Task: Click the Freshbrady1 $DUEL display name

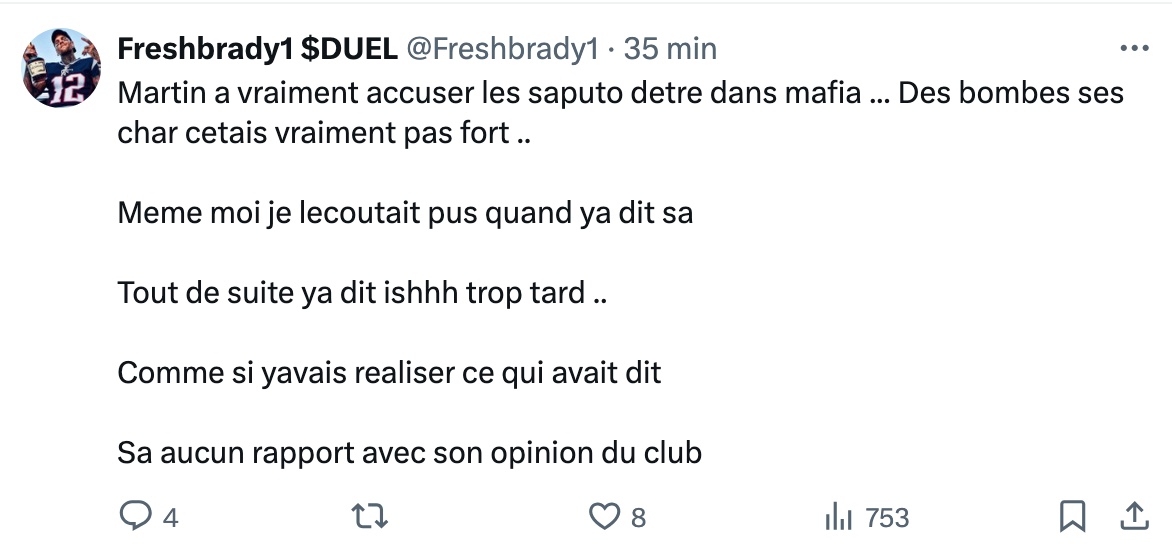Action: coord(257,49)
